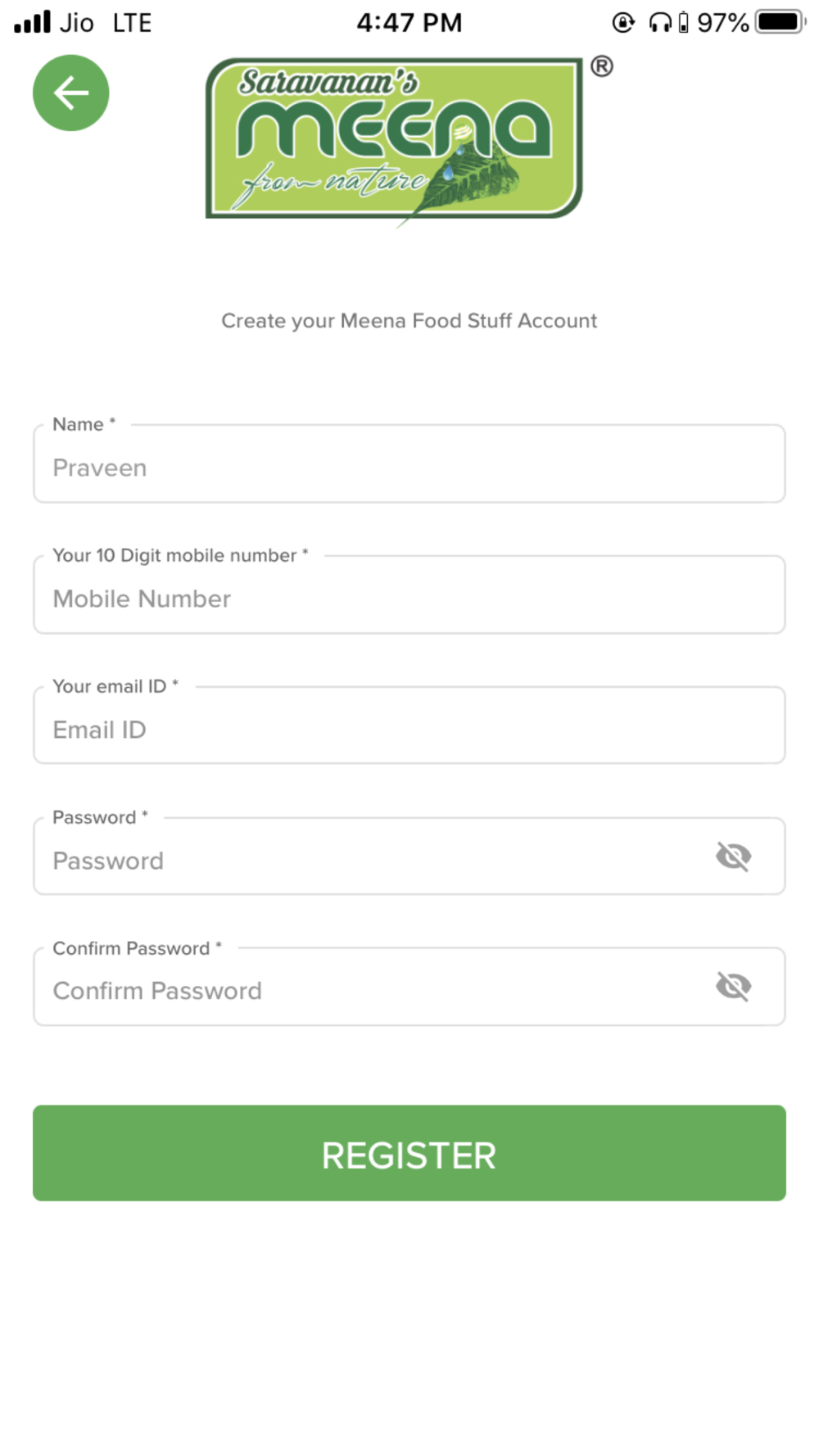
Task: Tap the green back arrow button
Action: click(x=71, y=93)
